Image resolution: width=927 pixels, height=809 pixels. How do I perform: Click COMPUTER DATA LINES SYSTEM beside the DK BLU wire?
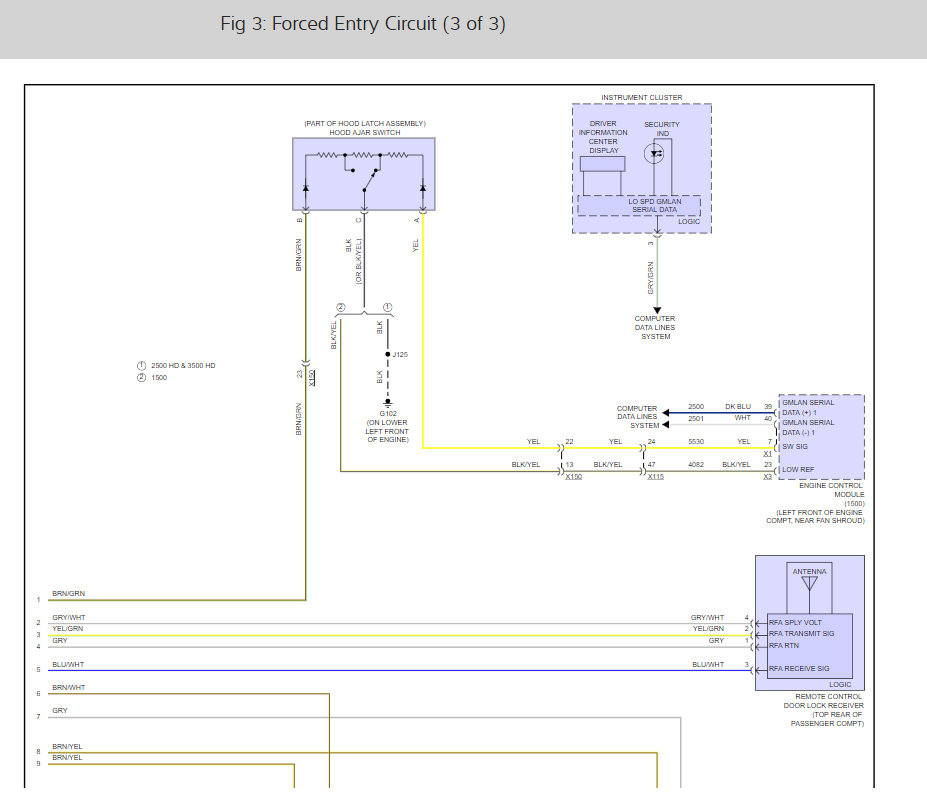coord(637,417)
